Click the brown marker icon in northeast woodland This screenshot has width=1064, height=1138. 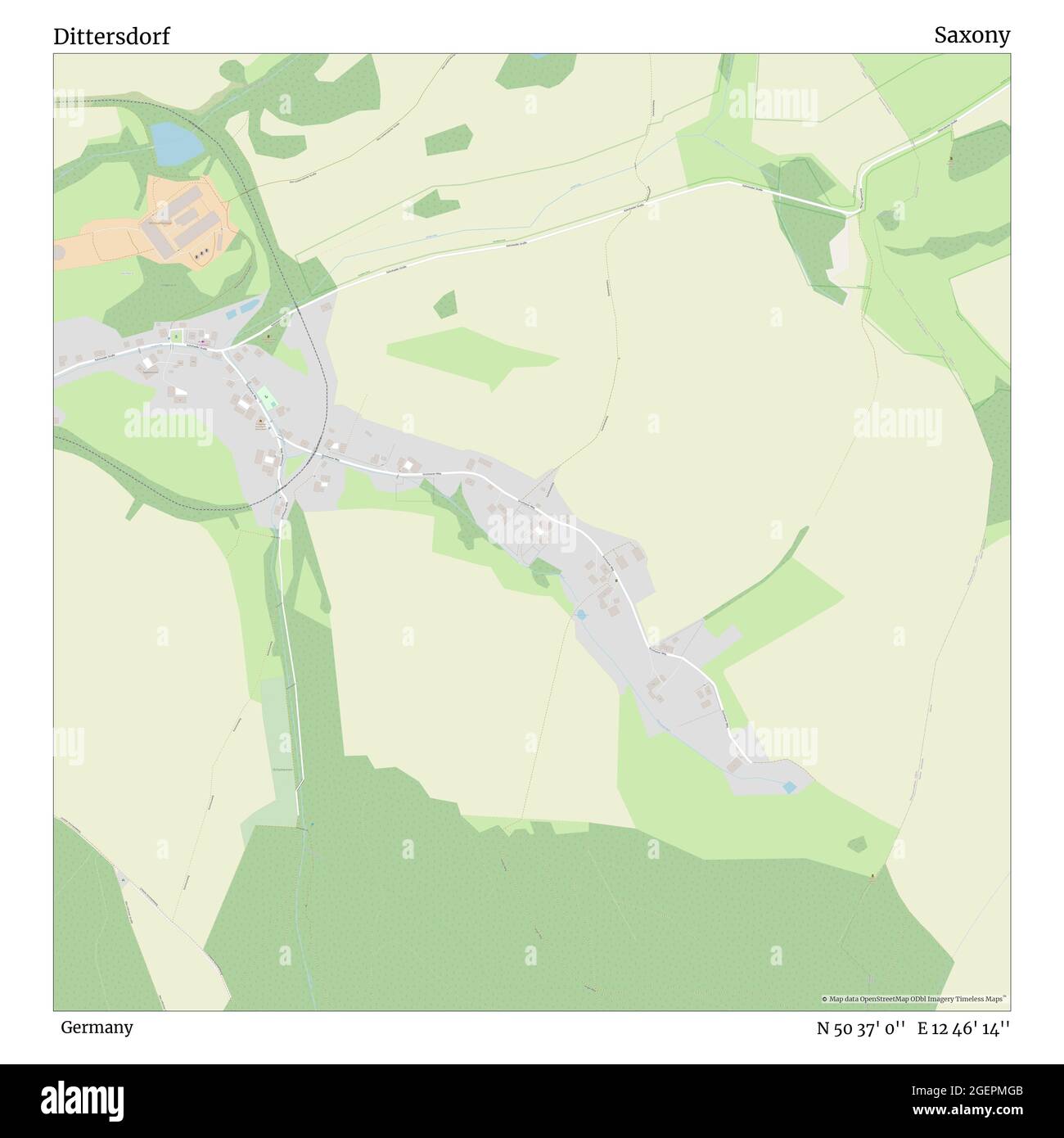pyautogui.click(x=950, y=160)
